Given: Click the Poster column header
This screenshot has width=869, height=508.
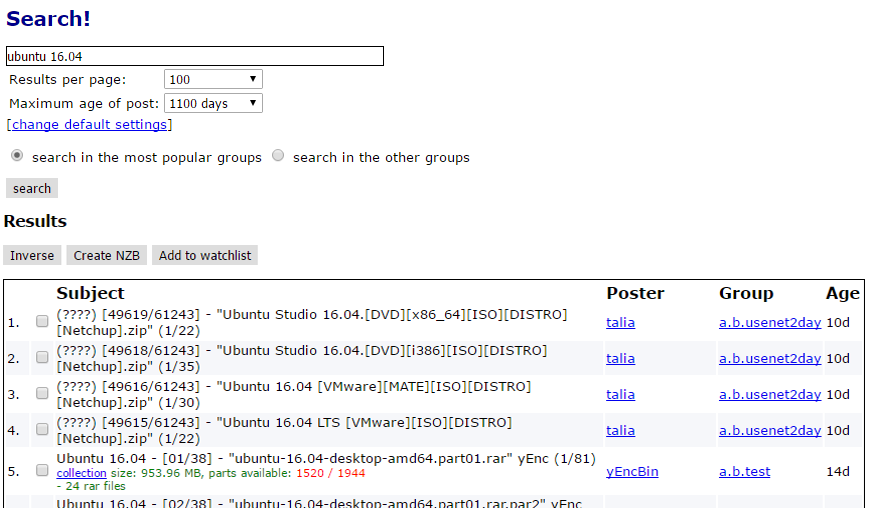Looking at the screenshot, I should coord(635,293).
